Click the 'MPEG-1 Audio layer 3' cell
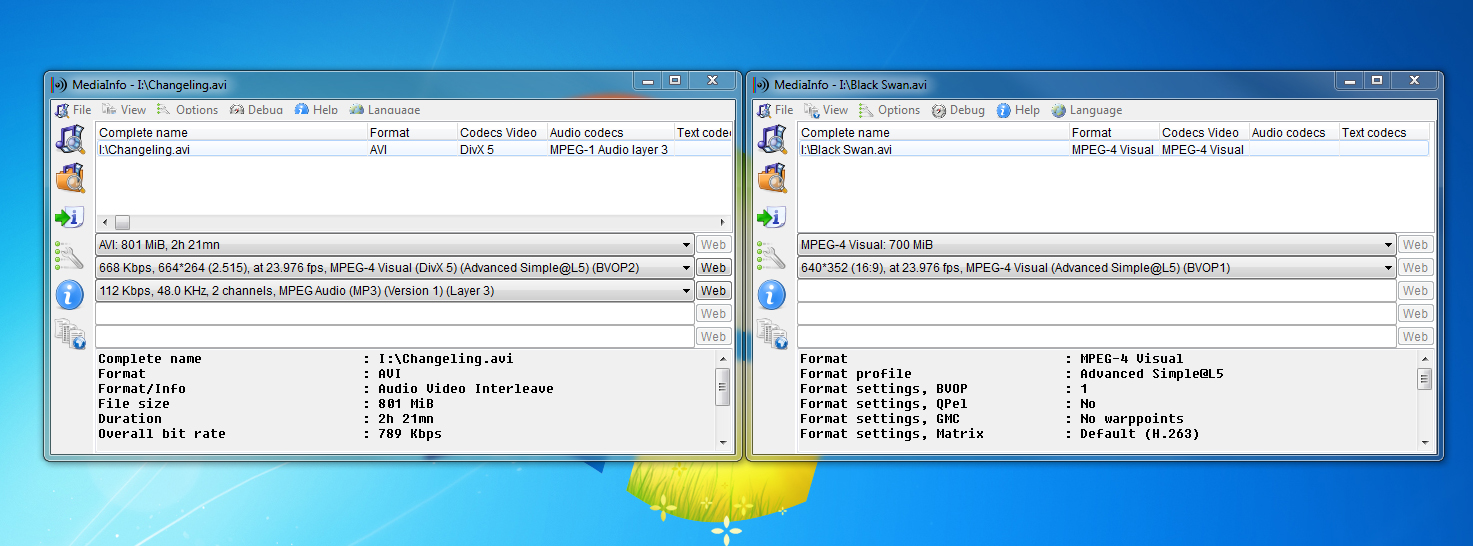1473x546 pixels. 609,149
